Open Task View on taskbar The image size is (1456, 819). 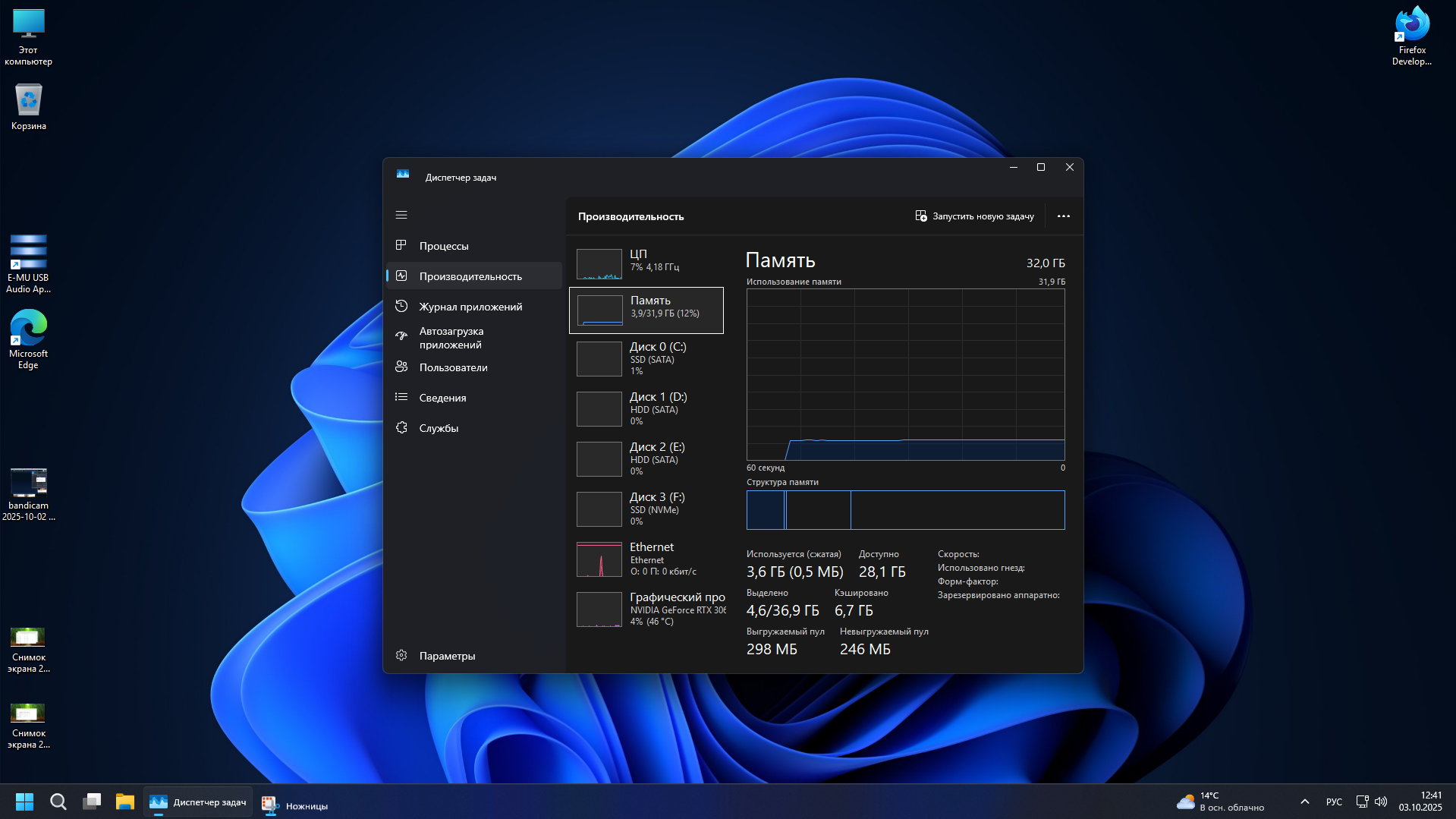tap(92, 802)
